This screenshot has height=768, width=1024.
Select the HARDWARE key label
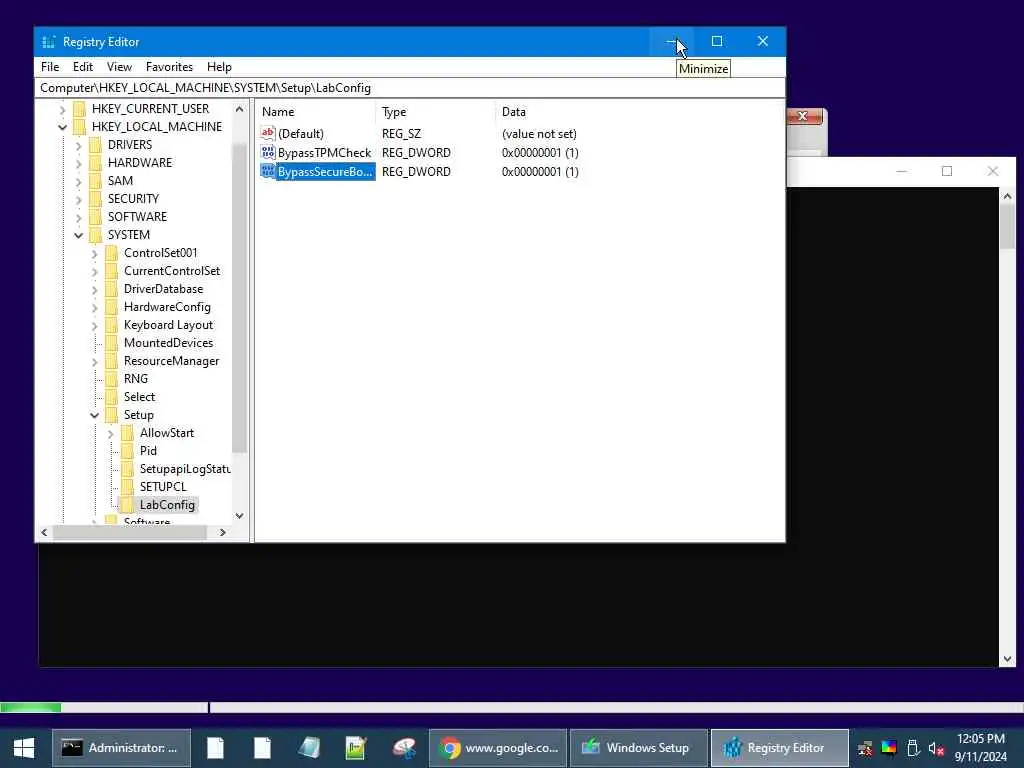pos(140,163)
